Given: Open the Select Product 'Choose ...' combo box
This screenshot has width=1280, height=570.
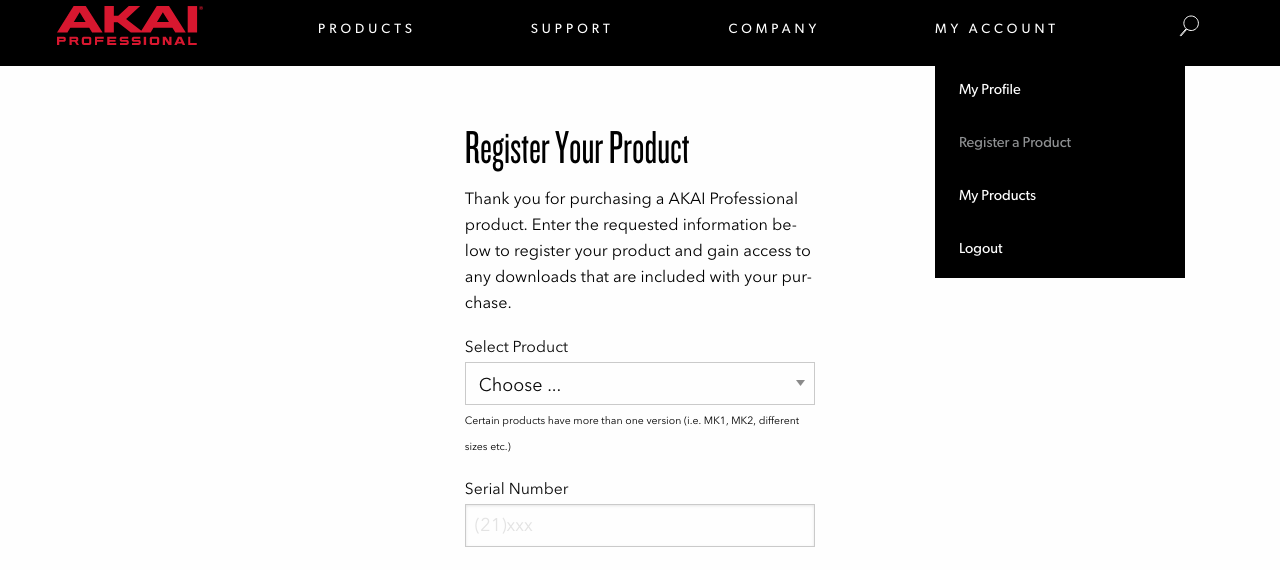Looking at the screenshot, I should (x=640, y=384).
